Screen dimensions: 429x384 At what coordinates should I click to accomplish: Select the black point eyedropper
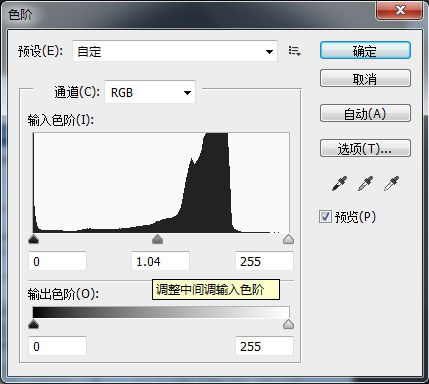pos(340,184)
